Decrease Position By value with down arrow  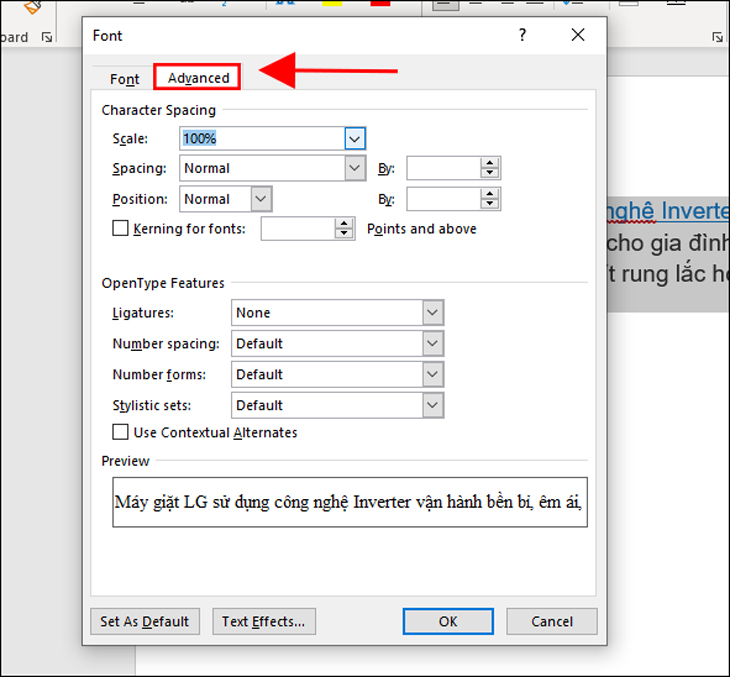tap(489, 204)
